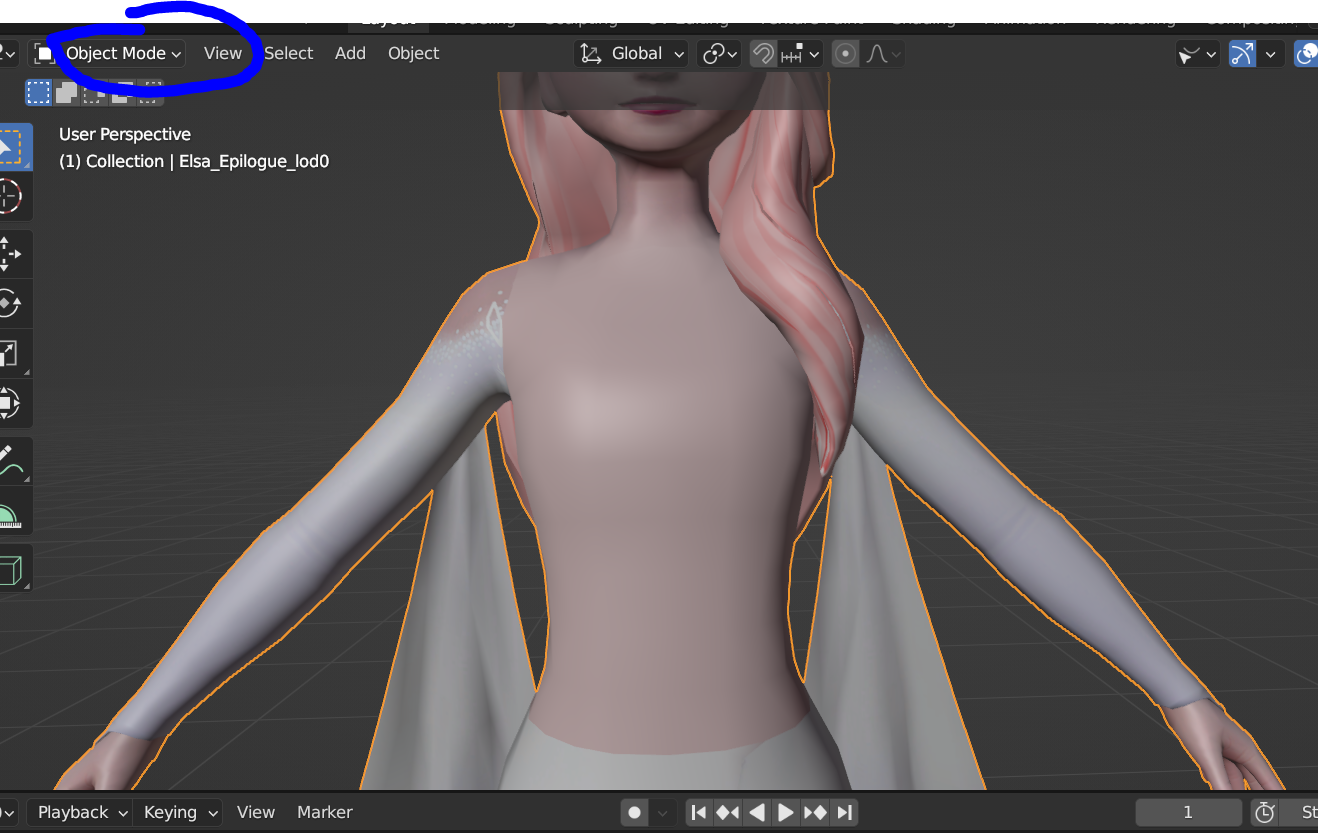Select the Annotate tool

9,461
